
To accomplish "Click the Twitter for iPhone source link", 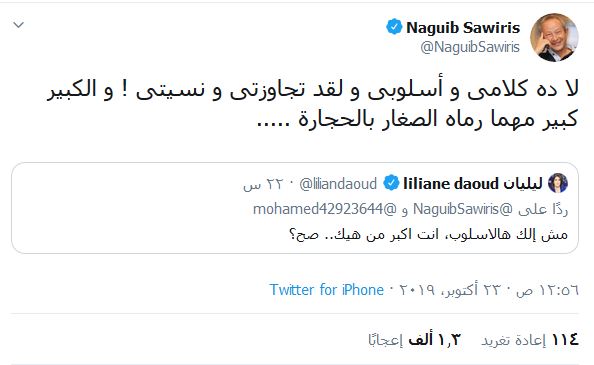I will coord(327,290).
